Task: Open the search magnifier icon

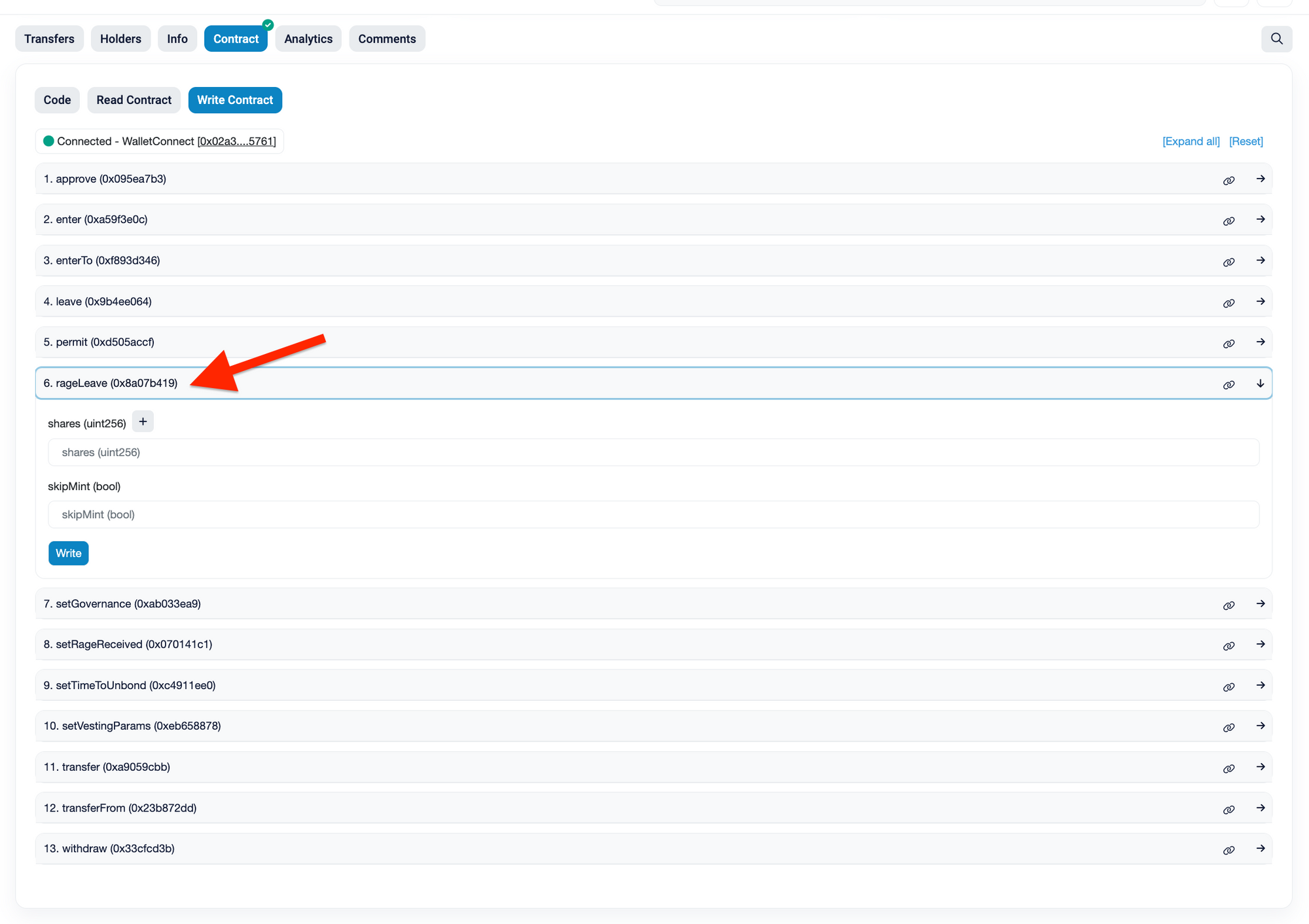Action: 1276,39
